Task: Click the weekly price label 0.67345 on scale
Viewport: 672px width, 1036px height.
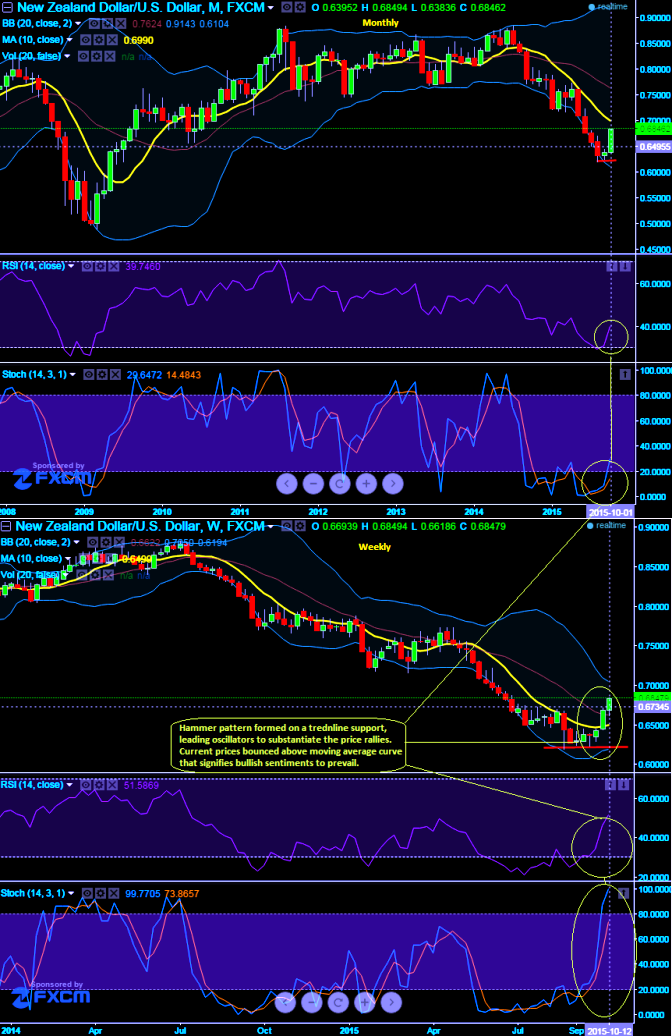Action: click(653, 707)
